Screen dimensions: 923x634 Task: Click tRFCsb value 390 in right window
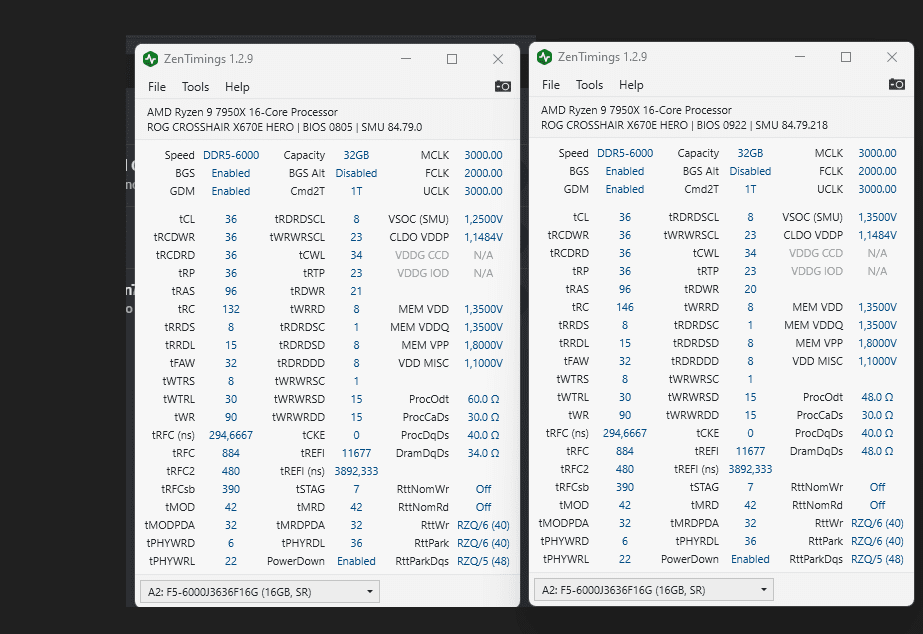(625, 487)
